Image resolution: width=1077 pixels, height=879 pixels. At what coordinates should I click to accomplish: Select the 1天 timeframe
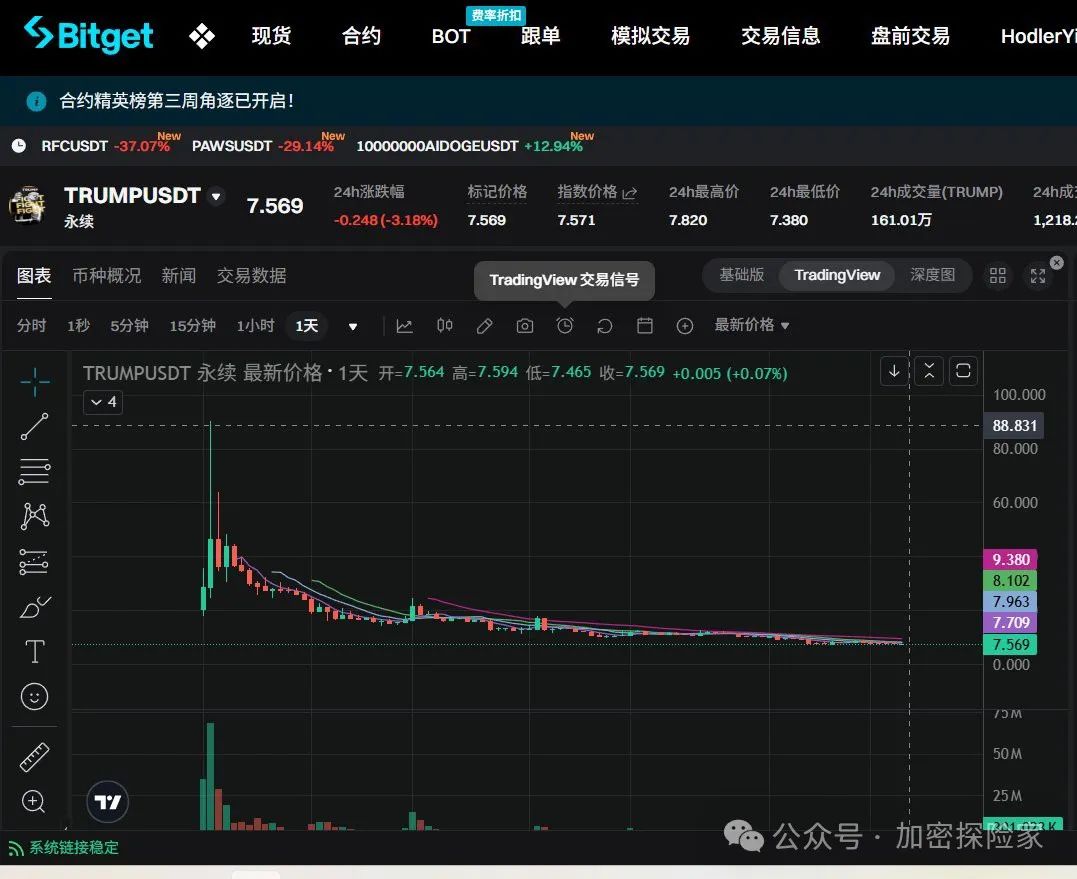point(307,326)
